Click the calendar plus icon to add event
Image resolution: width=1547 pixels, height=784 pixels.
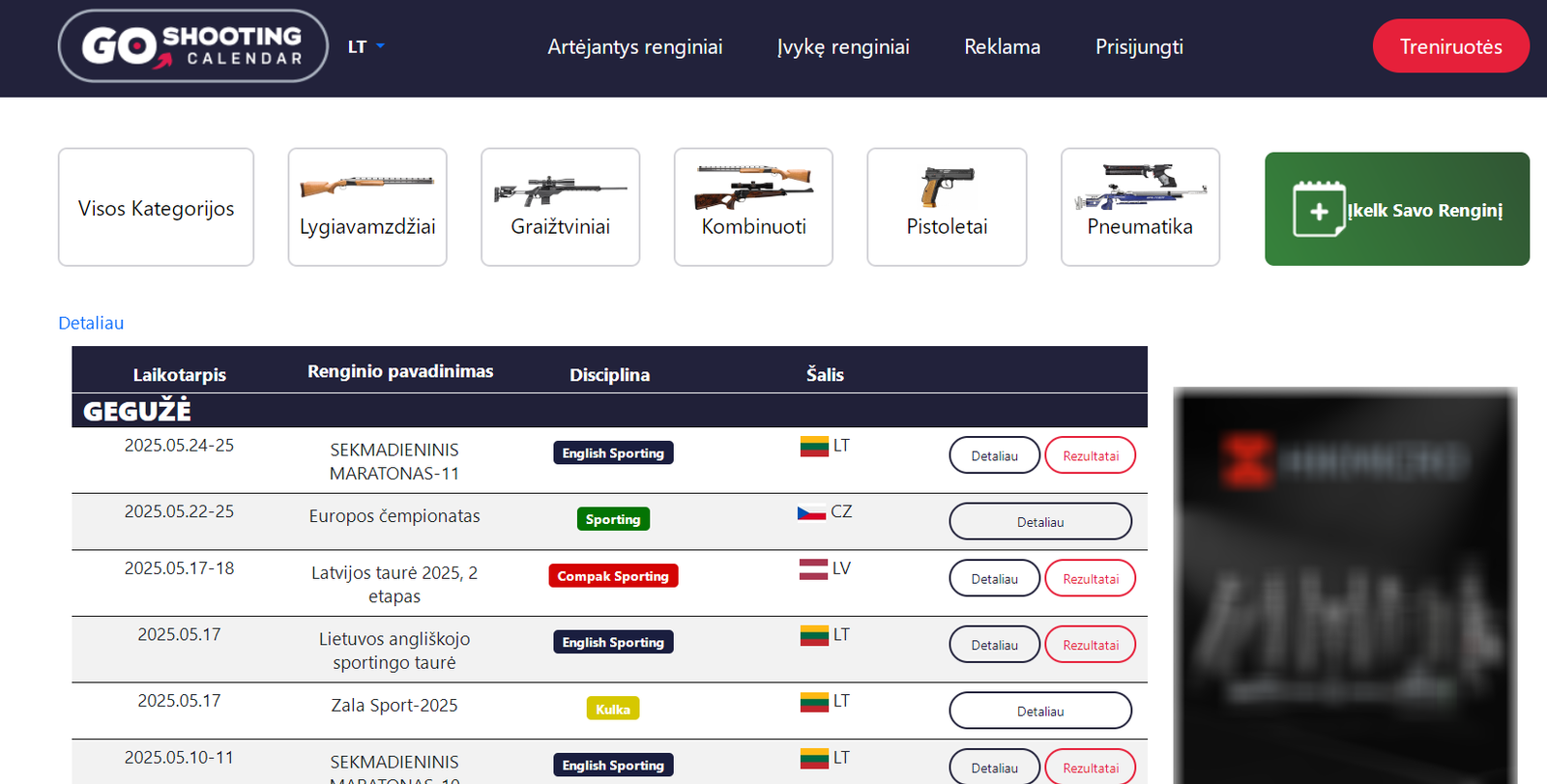[x=1319, y=210]
